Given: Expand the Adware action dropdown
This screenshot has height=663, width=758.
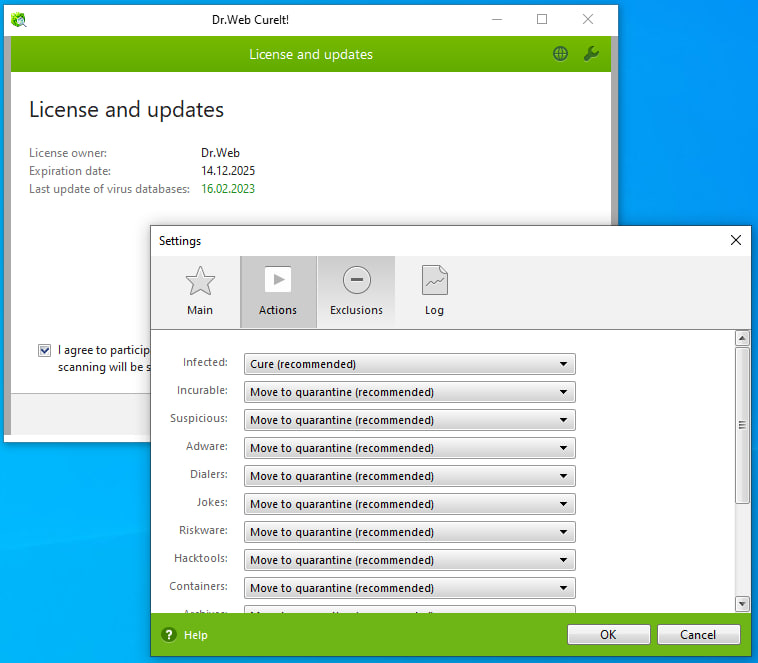Looking at the screenshot, I should click(x=409, y=448).
